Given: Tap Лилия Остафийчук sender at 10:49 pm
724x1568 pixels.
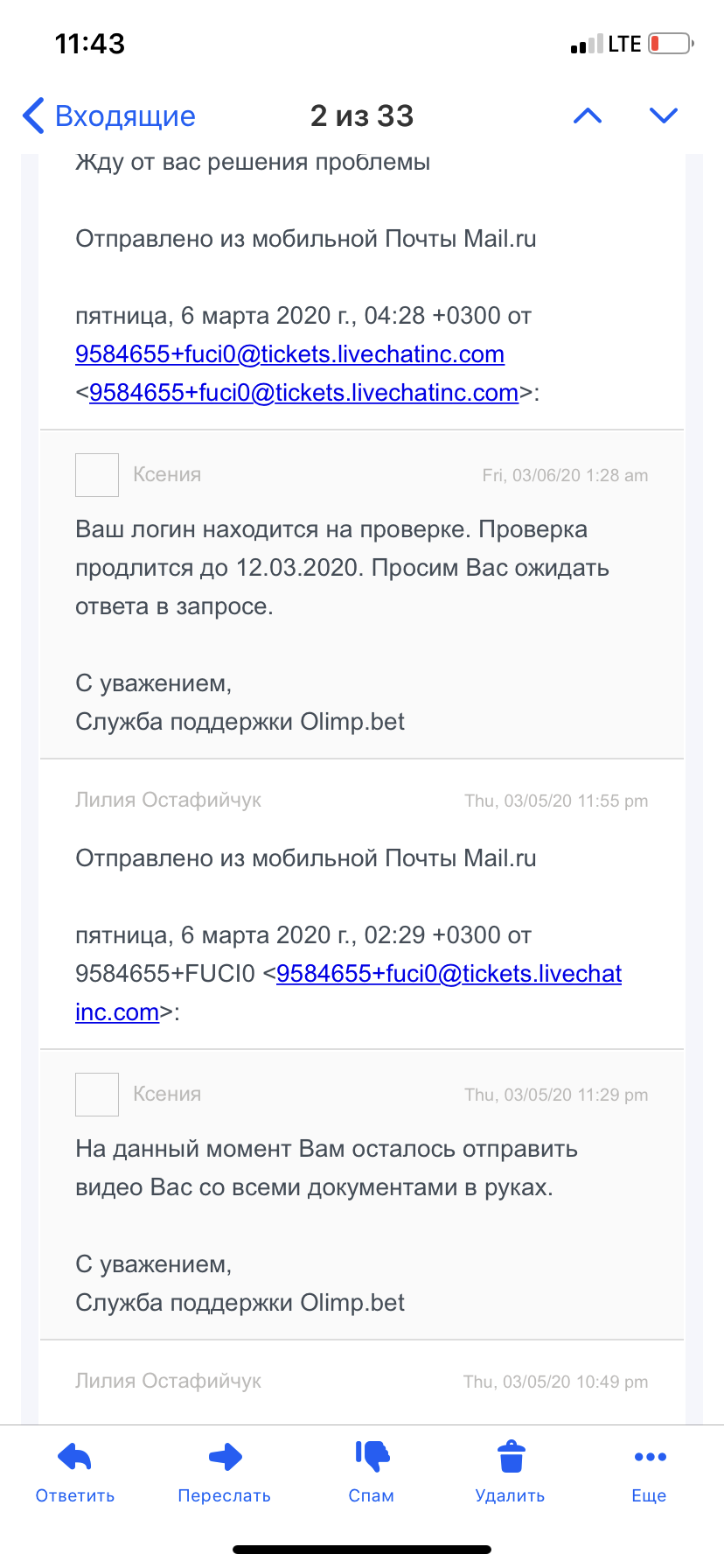Looking at the screenshot, I should [x=168, y=1381].
